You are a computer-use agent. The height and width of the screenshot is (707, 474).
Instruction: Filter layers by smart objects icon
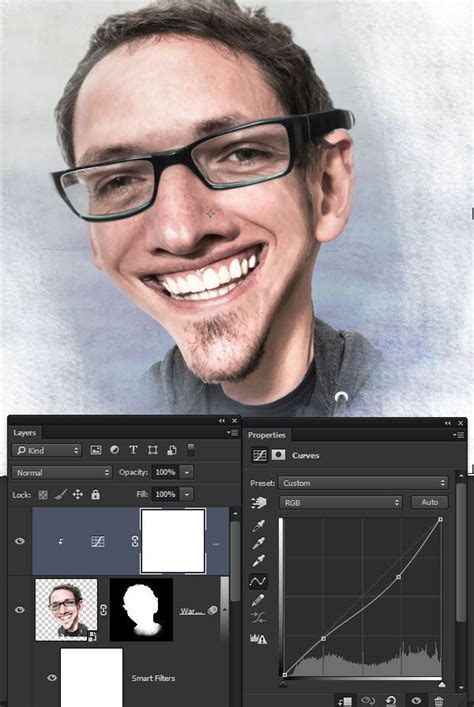[171, 450]
